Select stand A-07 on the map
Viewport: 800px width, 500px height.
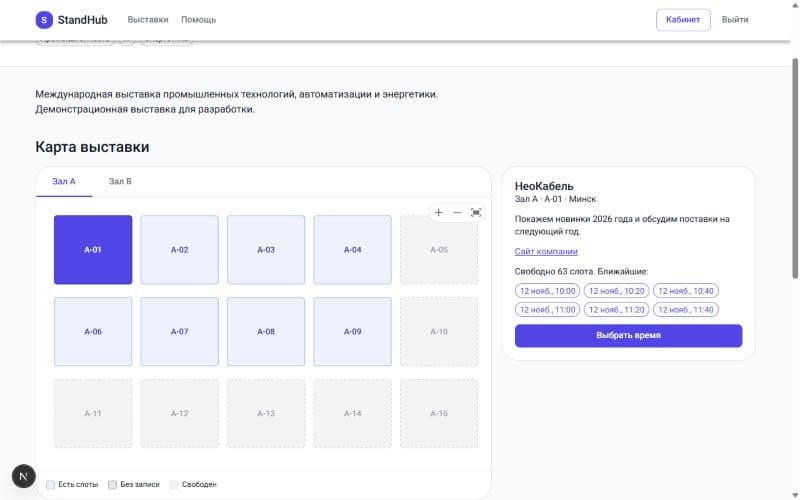tap(180, 332)
